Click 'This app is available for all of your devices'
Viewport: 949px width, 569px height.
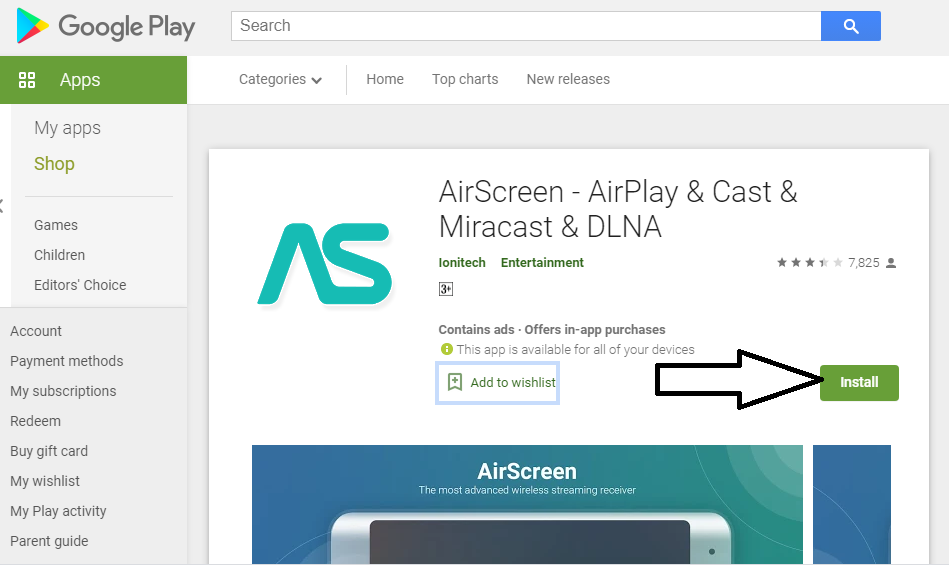pos(576,349)
